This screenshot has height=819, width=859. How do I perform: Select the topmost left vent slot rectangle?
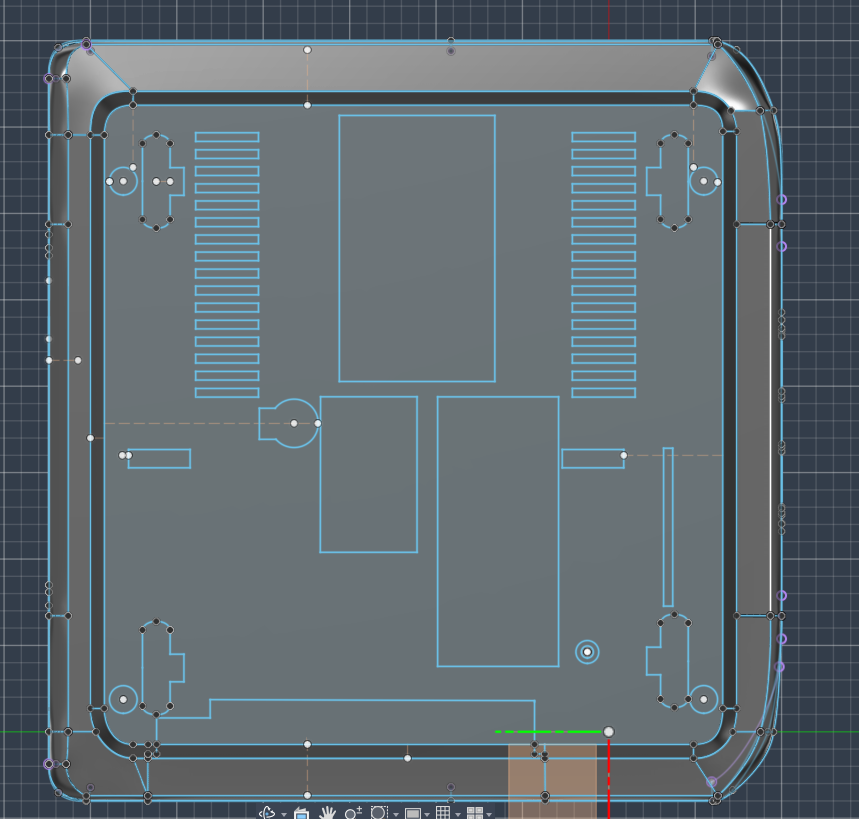coord(227,137)
